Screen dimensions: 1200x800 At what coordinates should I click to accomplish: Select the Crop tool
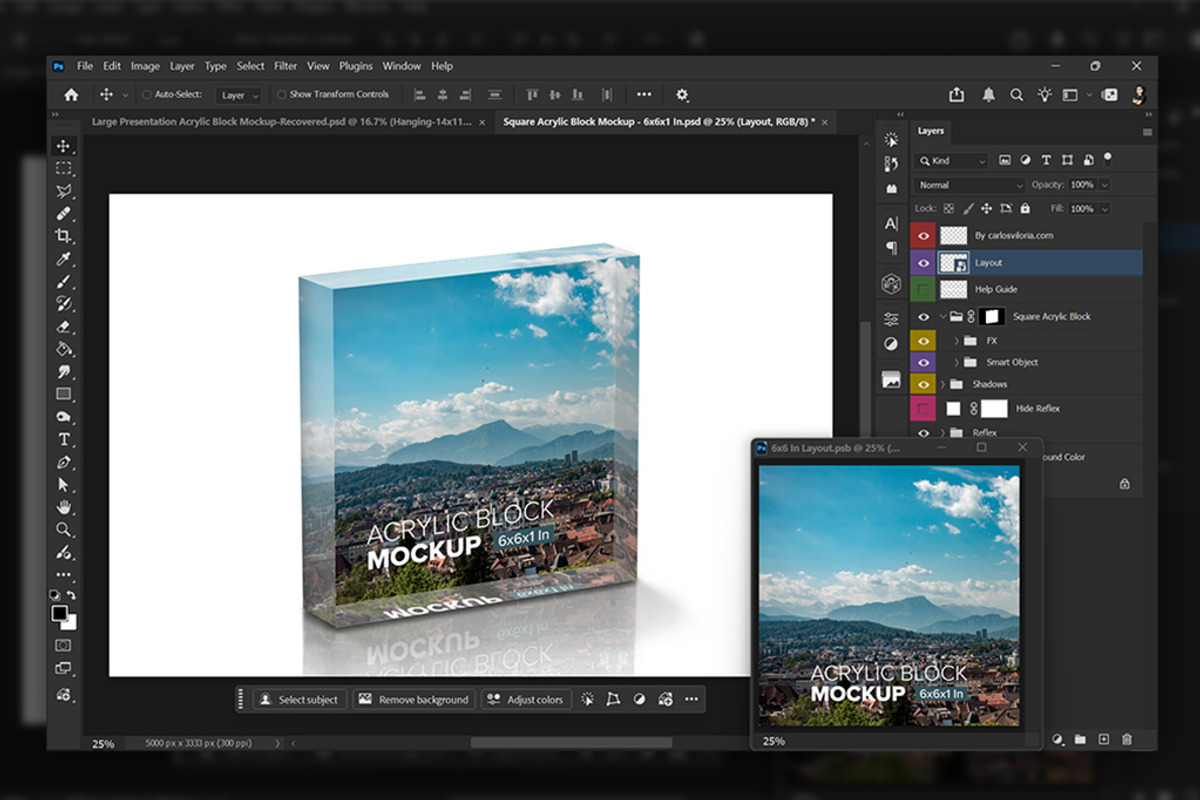coord(64,236)
